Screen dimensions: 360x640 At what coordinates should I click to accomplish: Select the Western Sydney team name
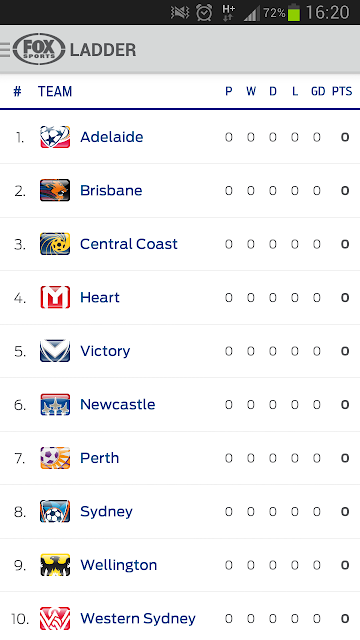(x=138, y=619)
